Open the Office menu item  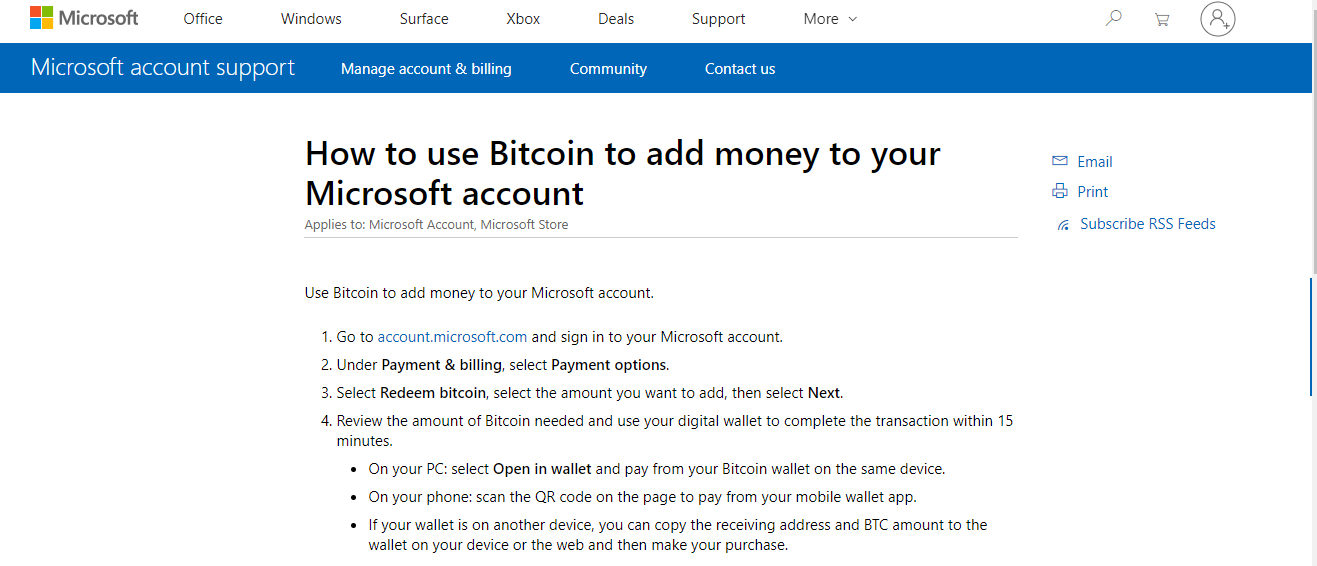202,19
